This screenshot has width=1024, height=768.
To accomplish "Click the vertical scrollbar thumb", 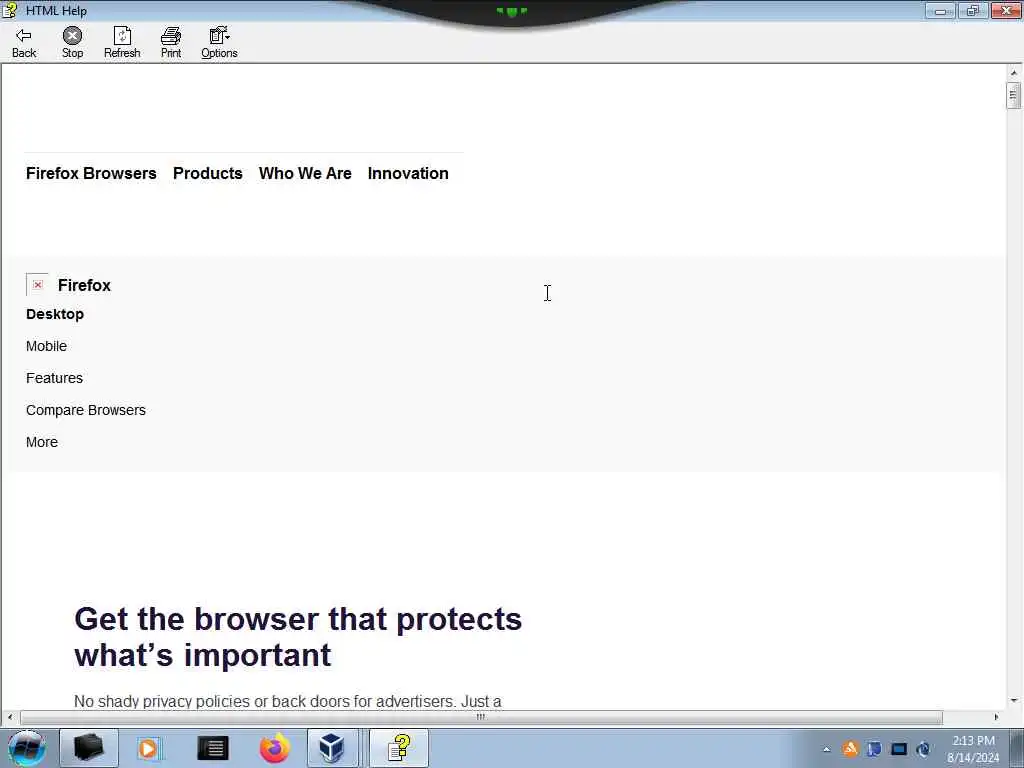I will pos(1014,95).
